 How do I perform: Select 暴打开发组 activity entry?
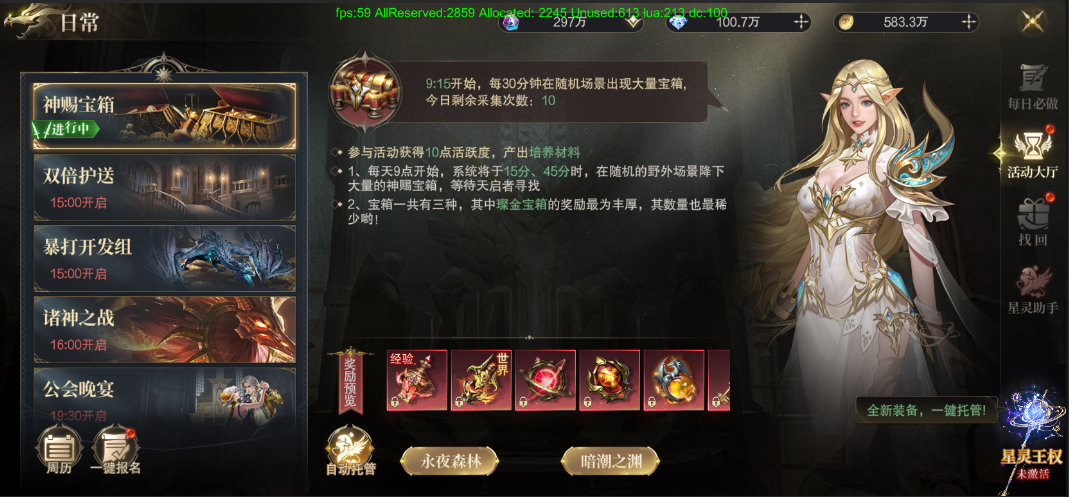(x=165, y=258)
